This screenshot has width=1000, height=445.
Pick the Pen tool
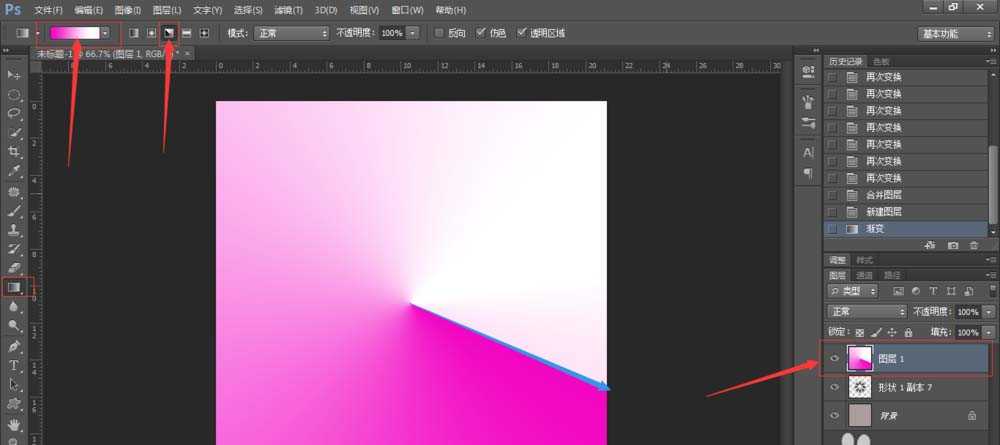(14, 346)
